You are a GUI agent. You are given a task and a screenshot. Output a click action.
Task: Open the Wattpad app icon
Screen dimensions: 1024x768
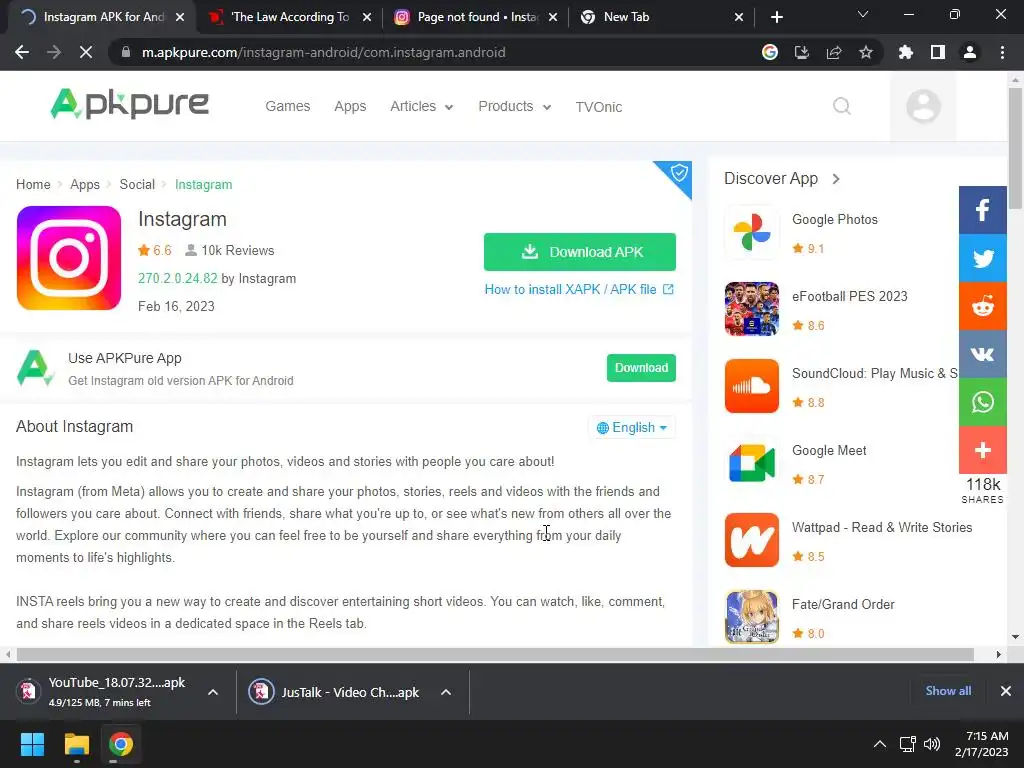(752, 540)
